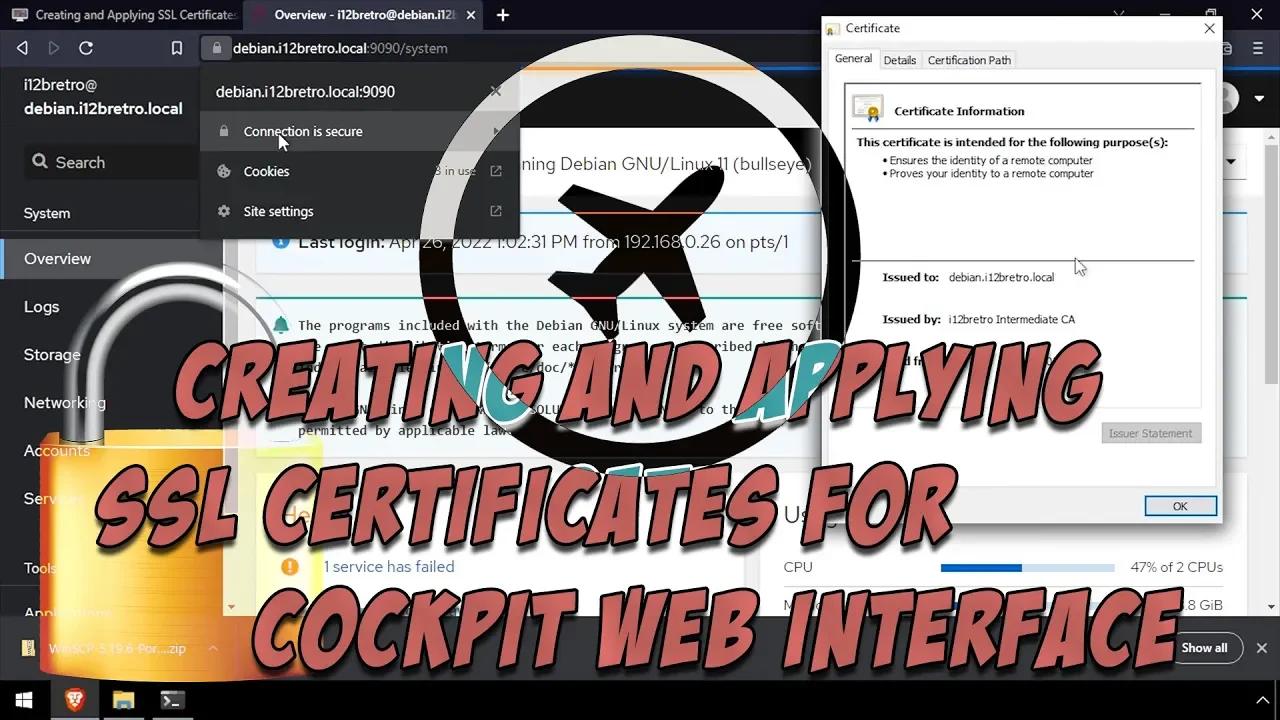Open the terminal icon in the taskbar
This screenshot has width=1280, height=720.
[172, 700]
